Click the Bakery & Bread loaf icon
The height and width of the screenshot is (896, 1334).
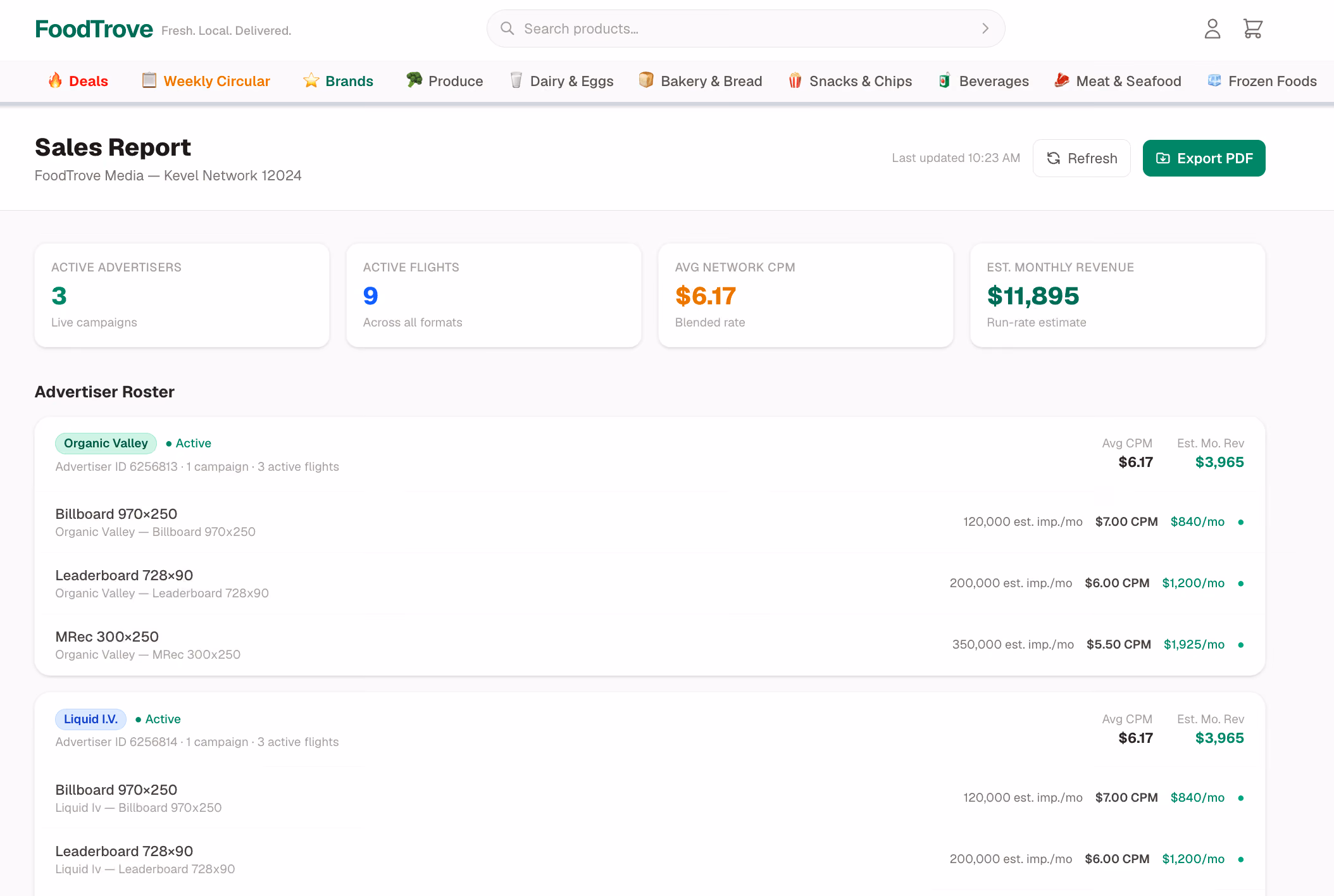coord(646,80)
